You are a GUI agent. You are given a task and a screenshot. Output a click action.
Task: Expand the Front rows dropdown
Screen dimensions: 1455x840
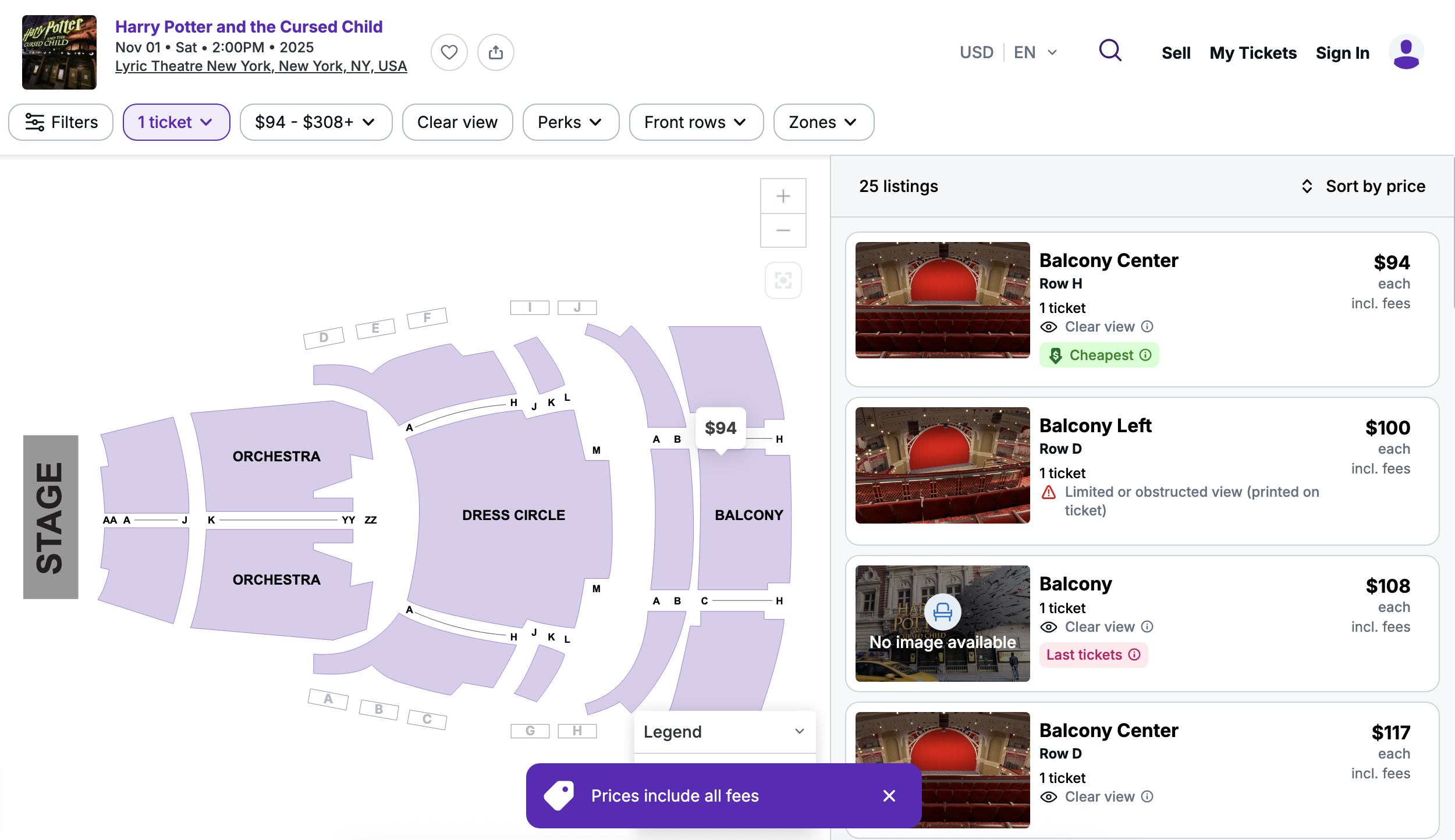696,122
